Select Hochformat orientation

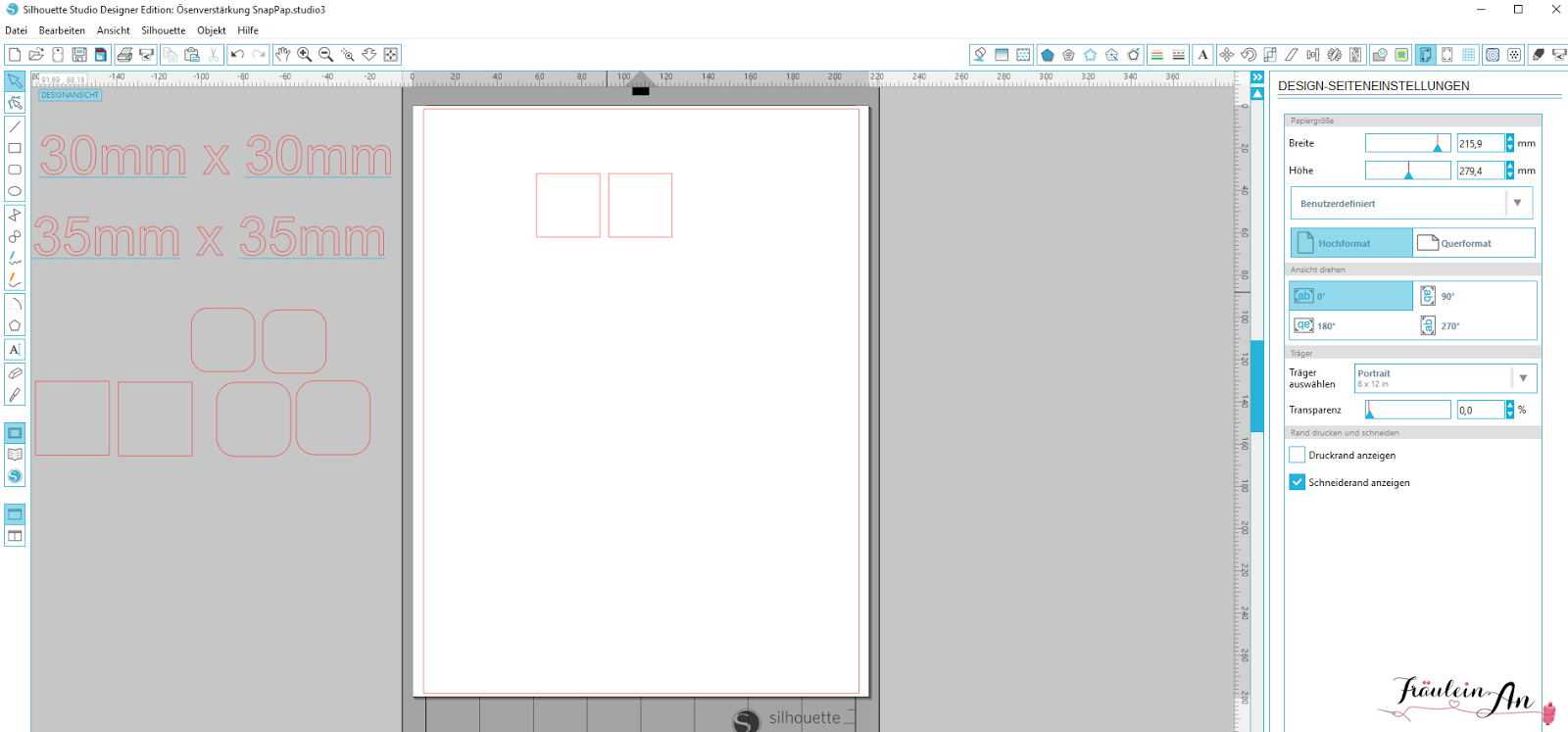coord(1351,243)
